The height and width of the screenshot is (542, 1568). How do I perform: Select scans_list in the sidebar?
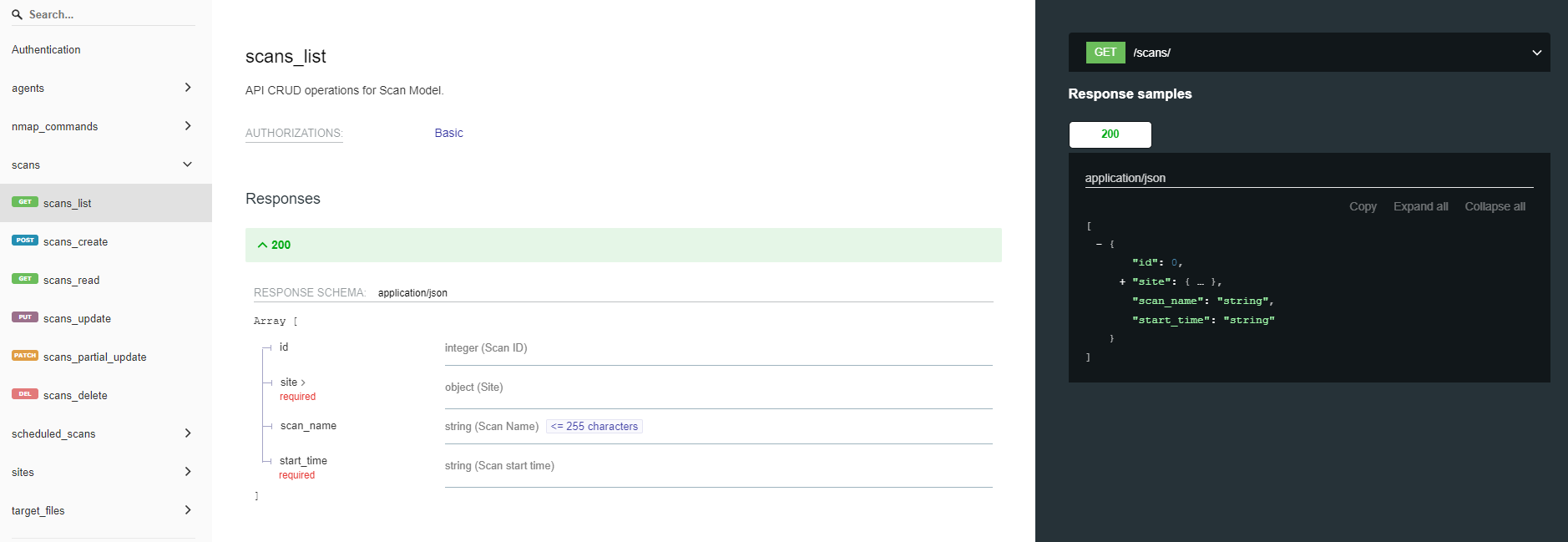click(106, 203)
